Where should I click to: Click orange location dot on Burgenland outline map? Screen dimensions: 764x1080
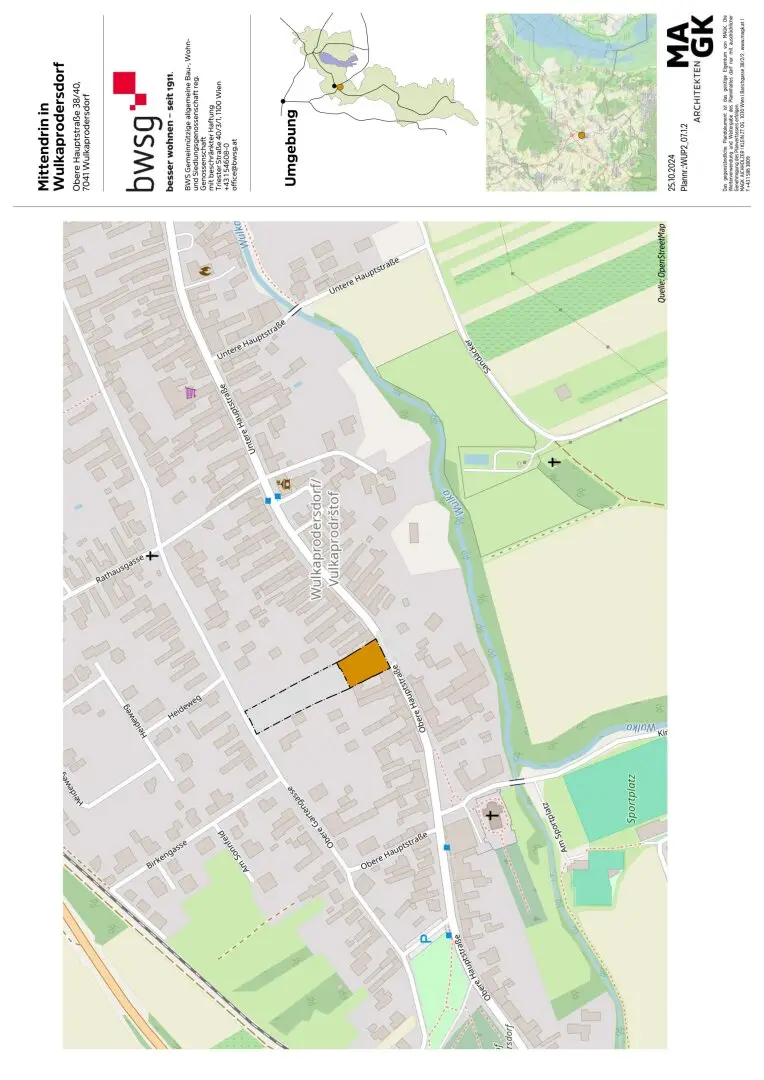pyautogui.click(x=340, y=87)
